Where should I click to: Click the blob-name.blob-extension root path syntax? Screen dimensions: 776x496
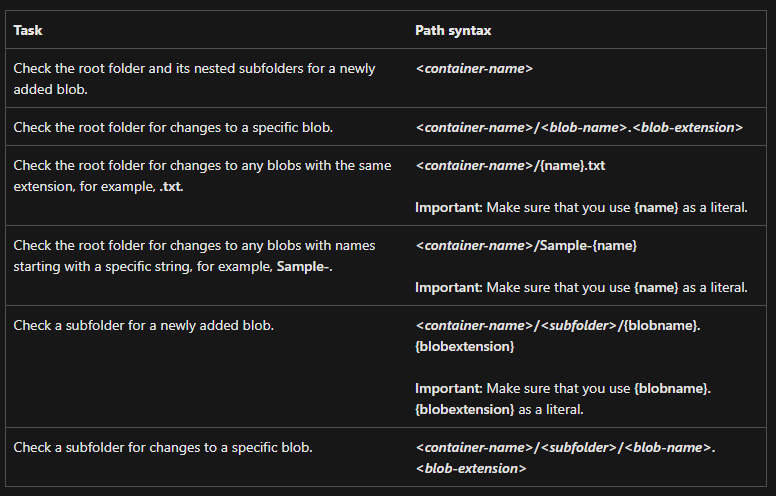click(579, 127)
